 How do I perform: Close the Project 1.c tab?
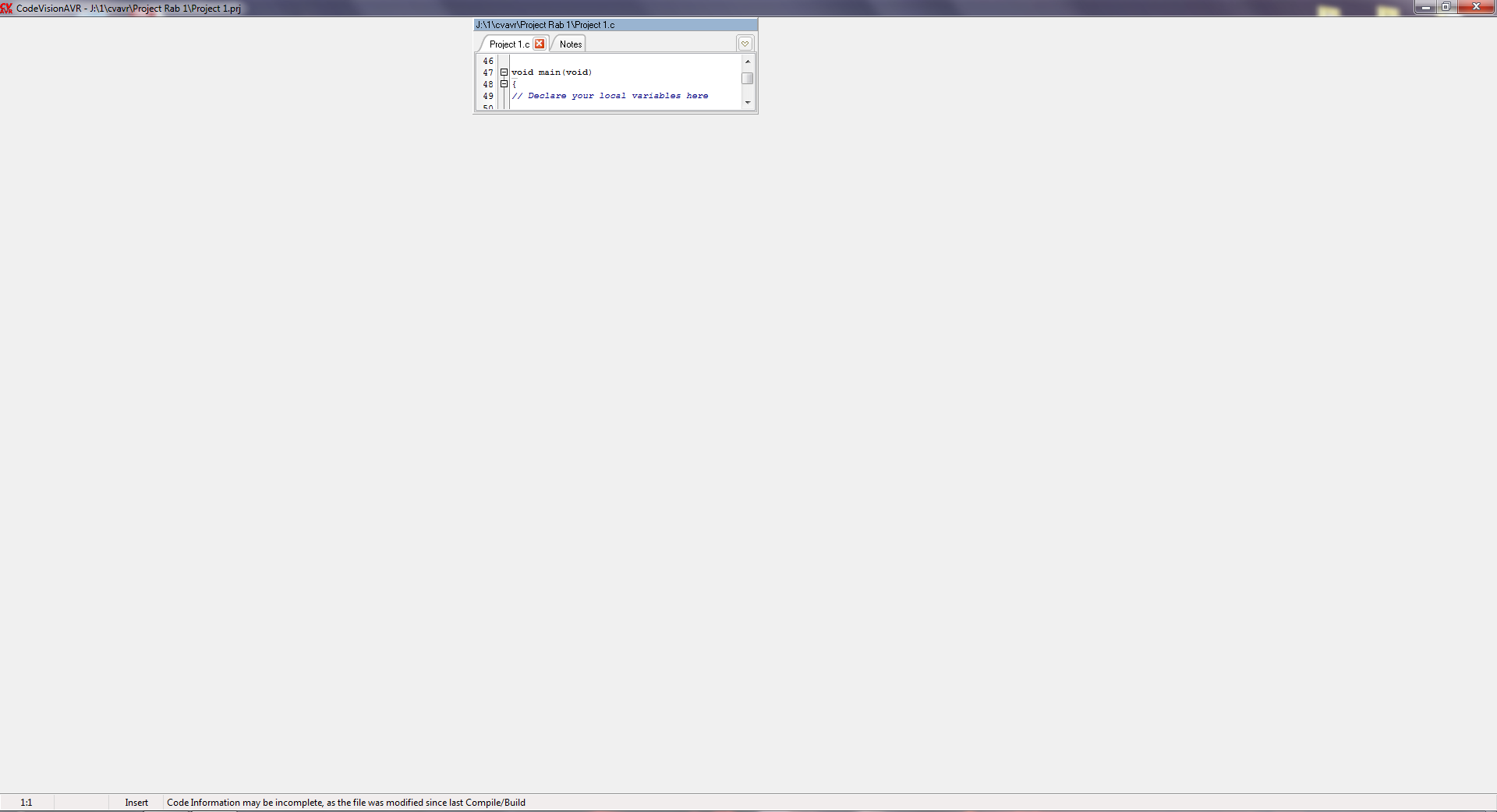click(x=539, y=44)
